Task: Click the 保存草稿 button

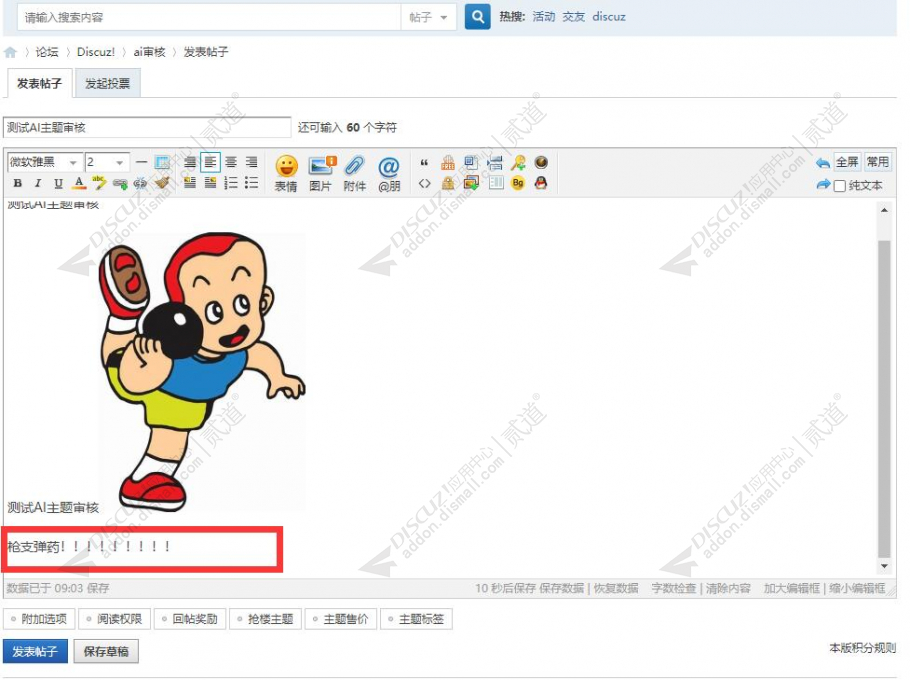Action: [106, 652]
